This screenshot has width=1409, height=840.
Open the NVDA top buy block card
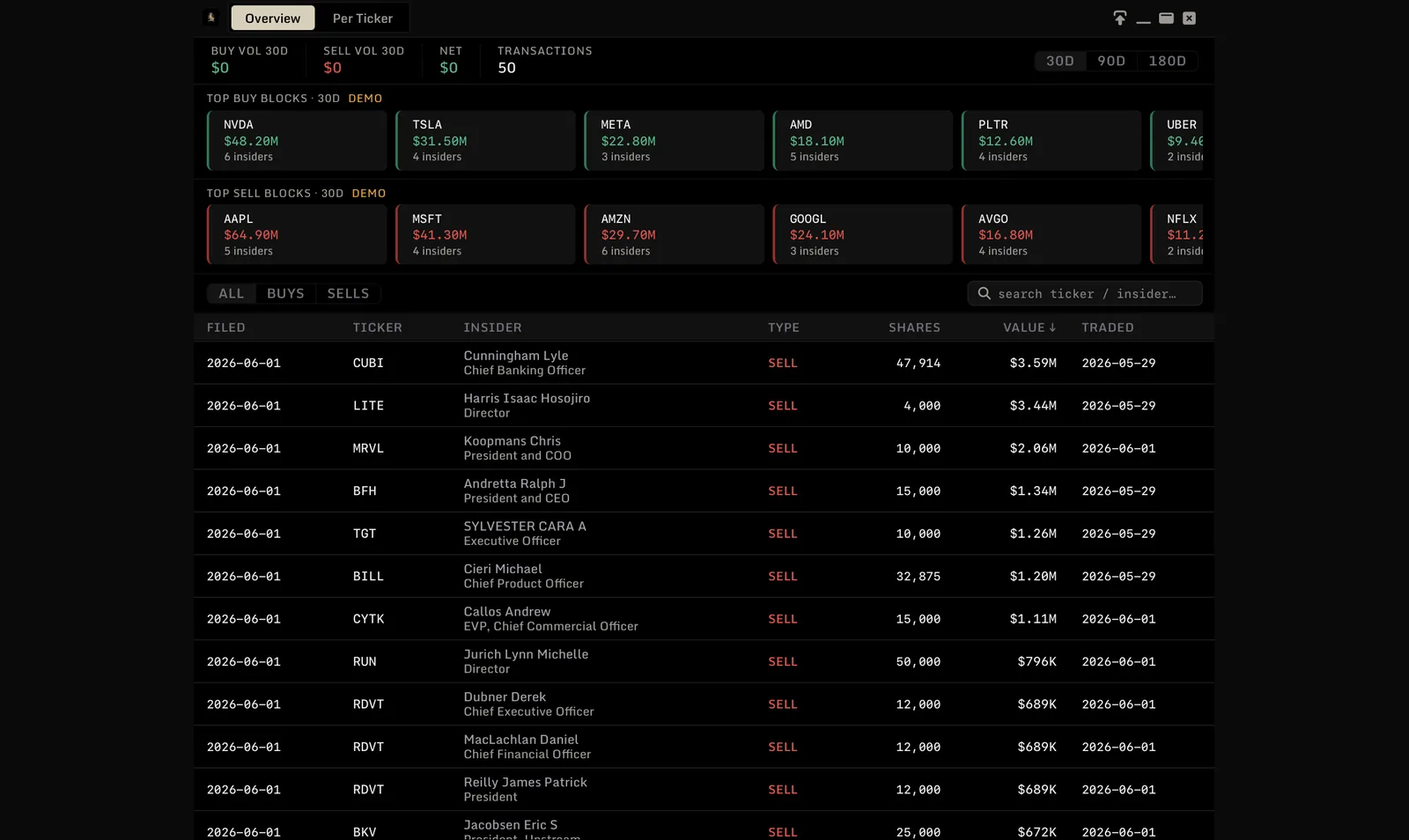297,140
